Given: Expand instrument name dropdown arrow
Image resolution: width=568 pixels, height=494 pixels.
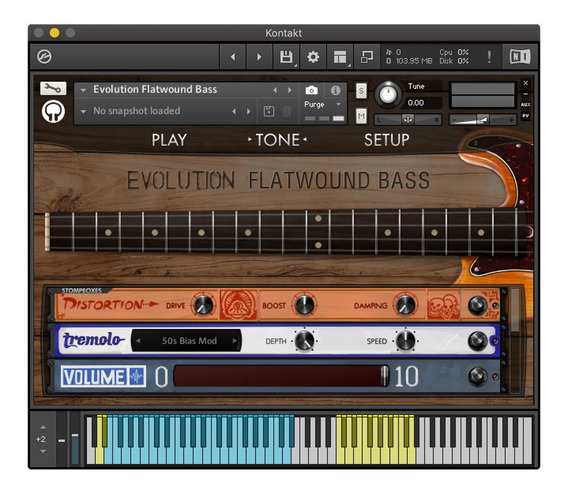Looking at the screenshot, I should (x=83, y=90).
